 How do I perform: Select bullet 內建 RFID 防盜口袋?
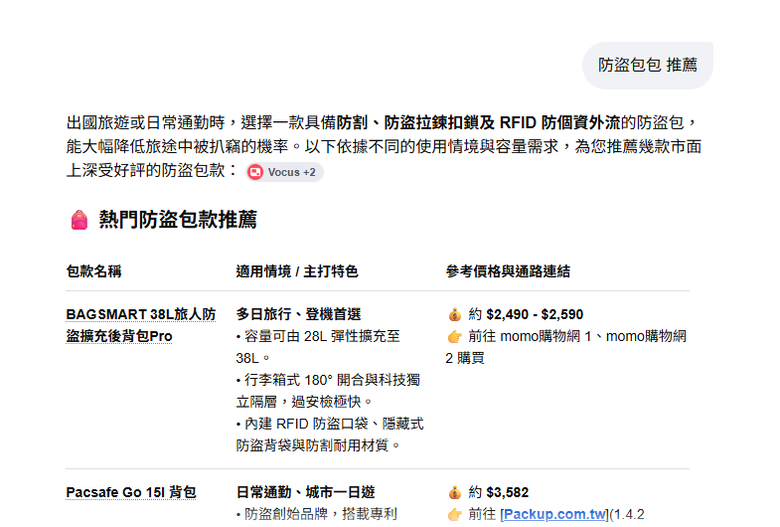(x=330, y=434)
